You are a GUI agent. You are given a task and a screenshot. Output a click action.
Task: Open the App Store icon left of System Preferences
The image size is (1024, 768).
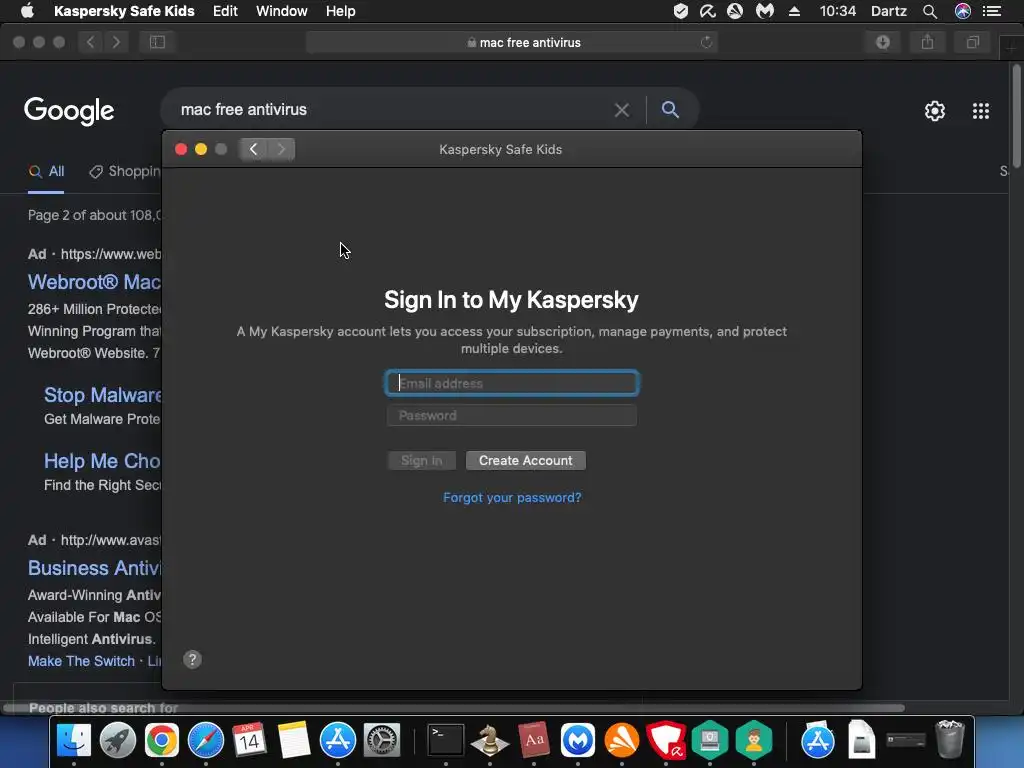pyautogui.click(x=338, y=740)
